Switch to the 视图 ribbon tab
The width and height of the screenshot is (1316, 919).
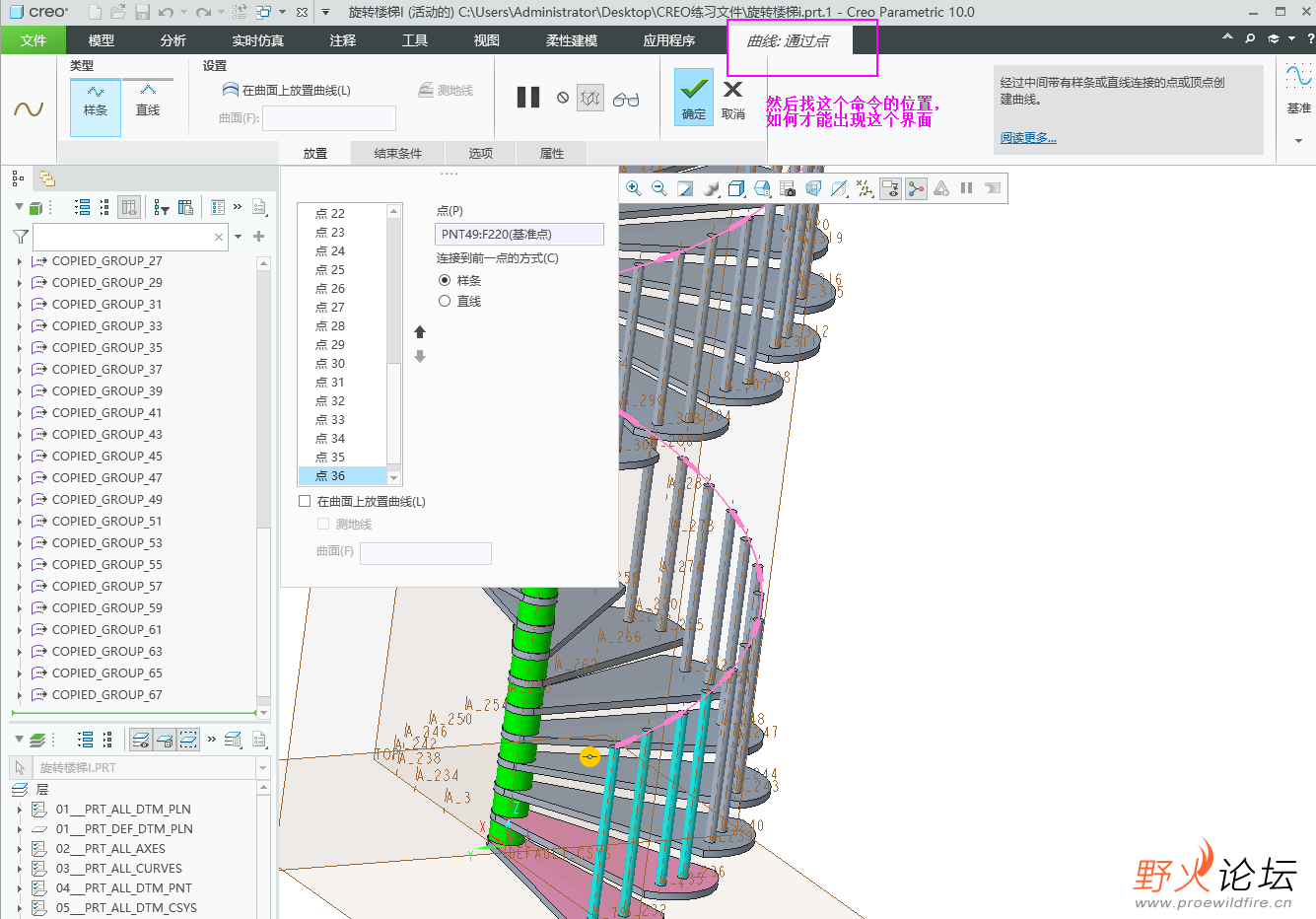(487, 40)
